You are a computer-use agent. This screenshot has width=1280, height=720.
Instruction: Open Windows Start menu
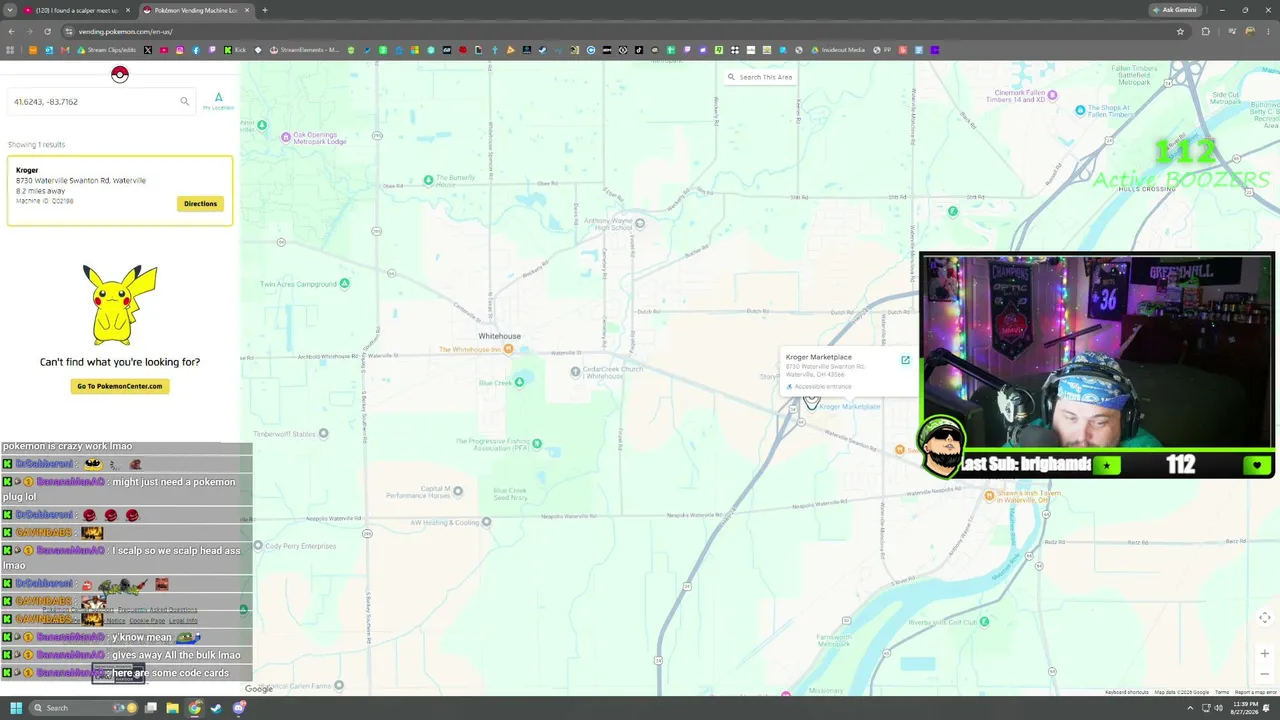(16, 708)
